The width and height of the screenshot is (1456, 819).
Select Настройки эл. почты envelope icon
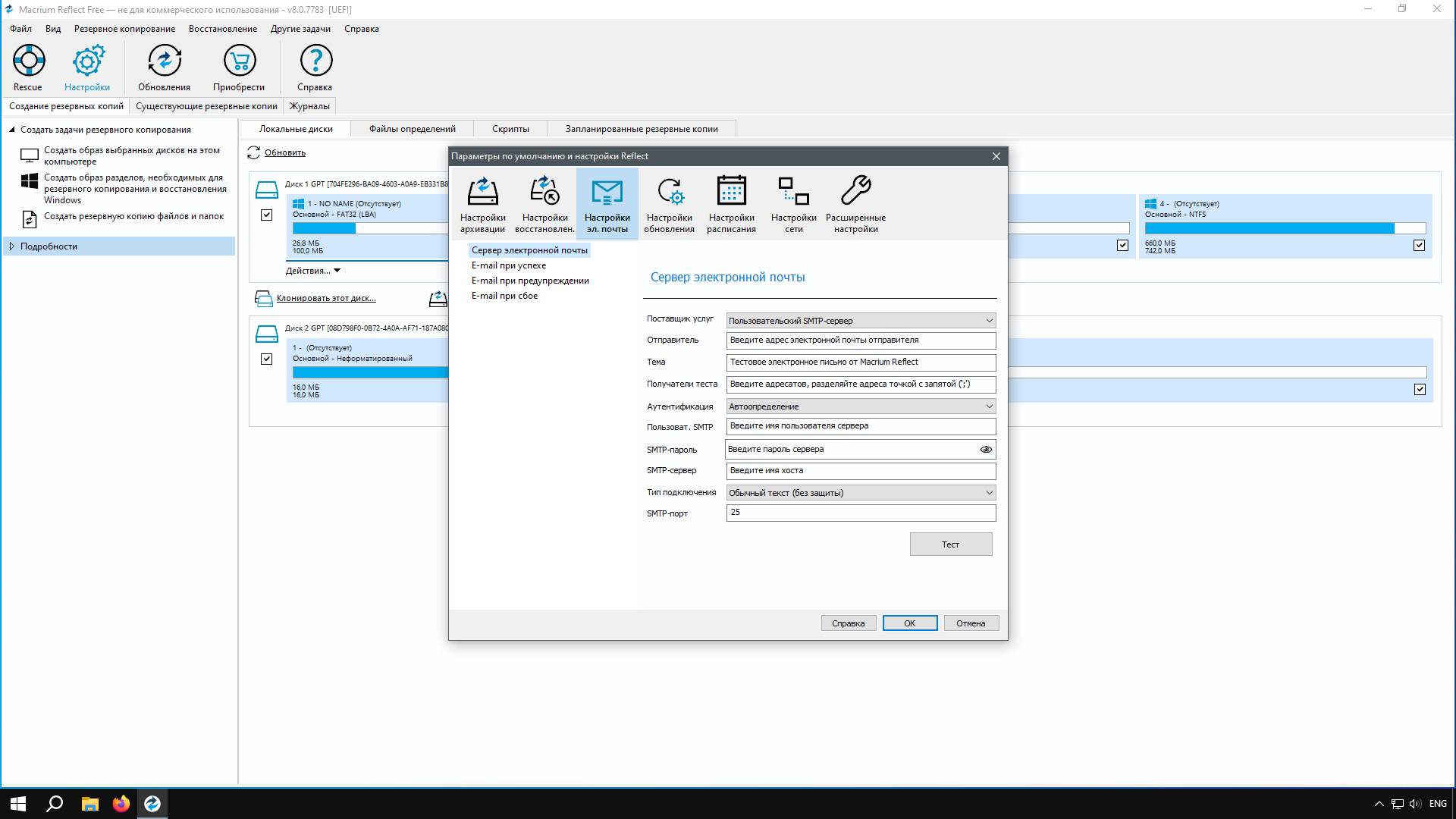pyautogui.click(x=607, y=204)
